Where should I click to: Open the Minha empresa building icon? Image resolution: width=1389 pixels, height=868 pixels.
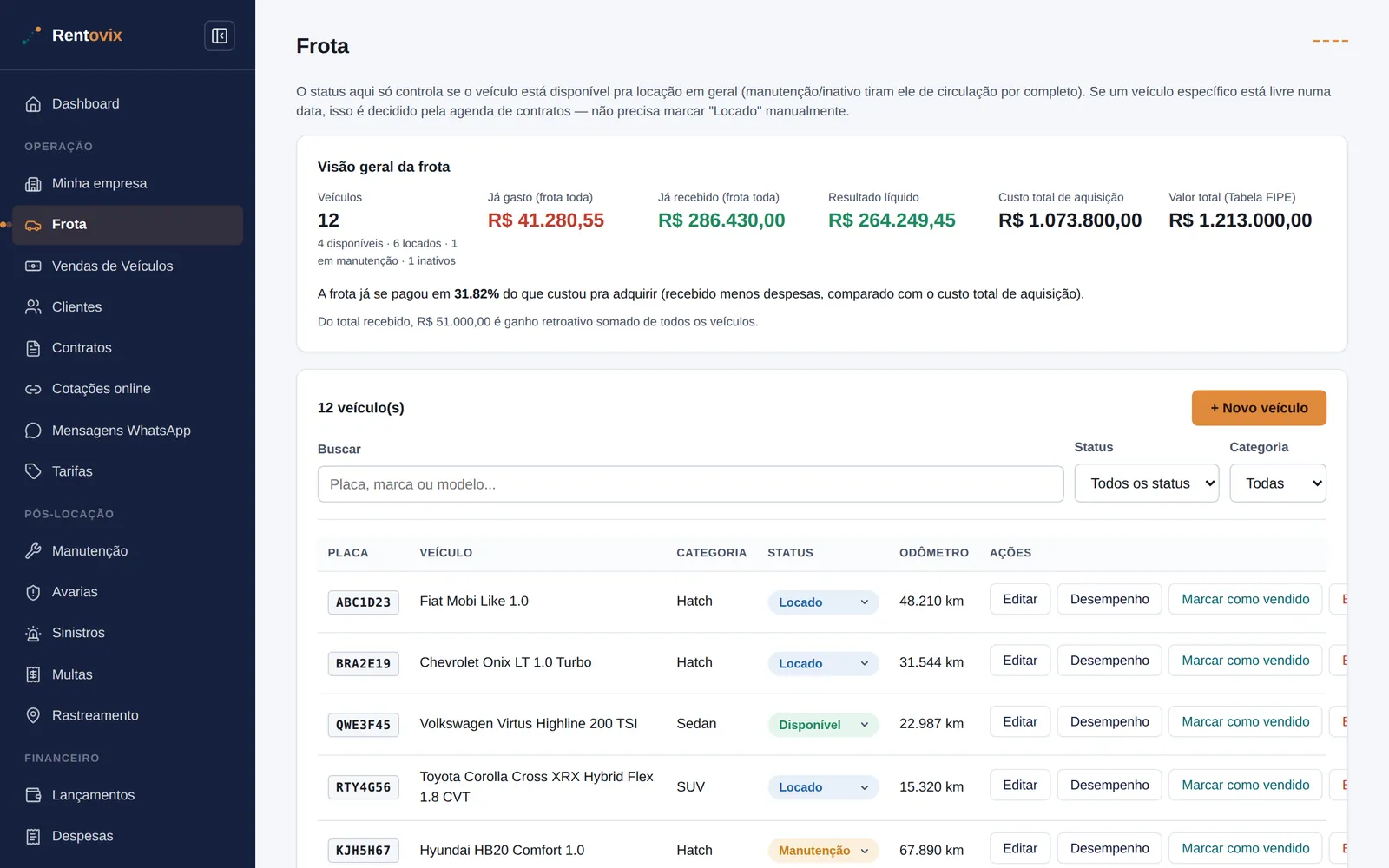click(33, 184)
